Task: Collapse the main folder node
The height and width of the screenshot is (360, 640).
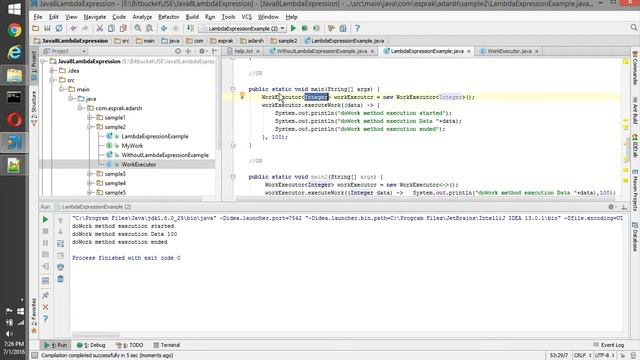Action: point(62,89)
